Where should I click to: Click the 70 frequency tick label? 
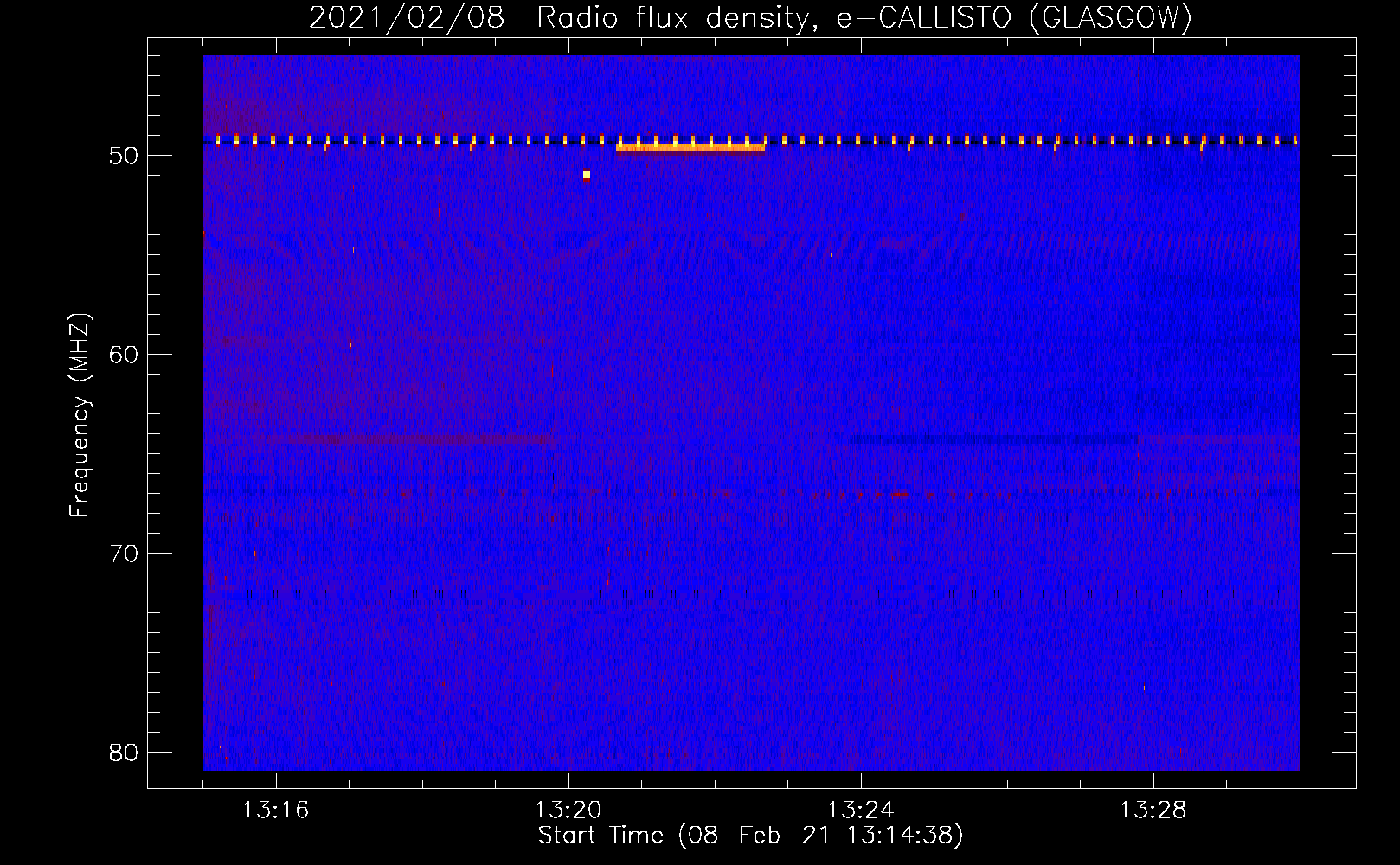(x=125, y=554)
